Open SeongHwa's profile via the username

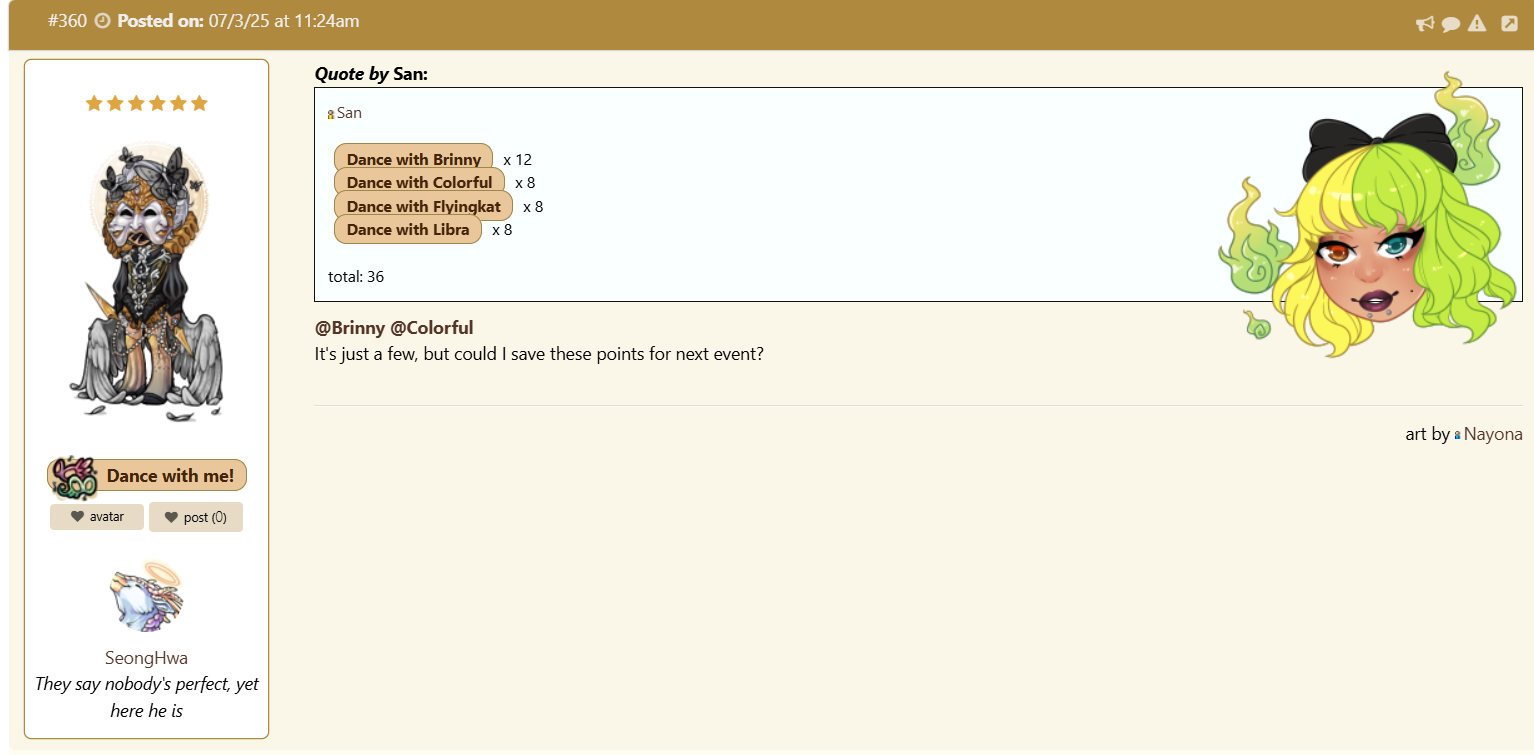146,658
